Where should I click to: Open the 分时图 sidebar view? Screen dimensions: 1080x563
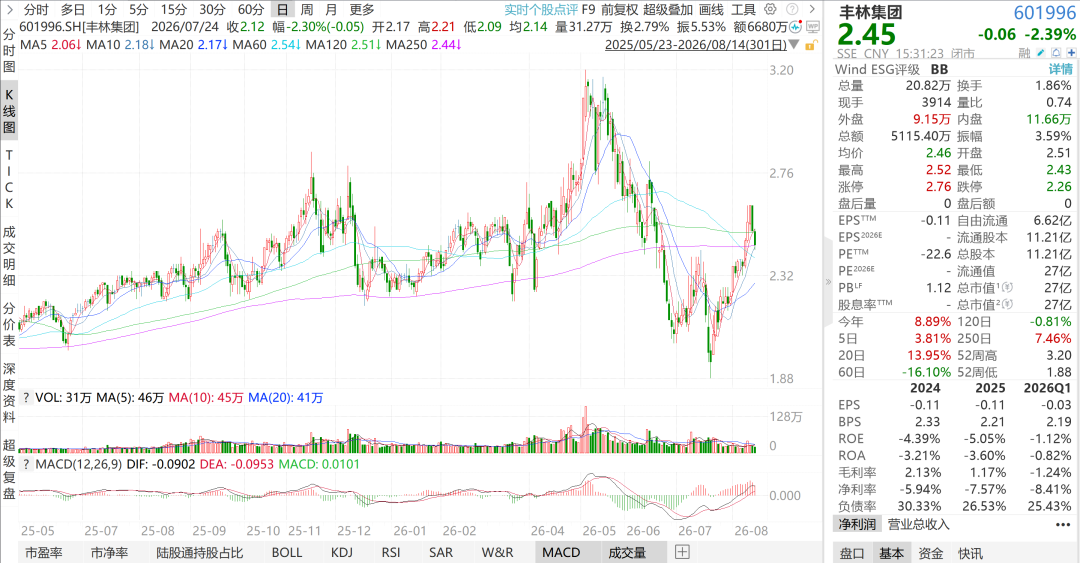pos(9,50)
